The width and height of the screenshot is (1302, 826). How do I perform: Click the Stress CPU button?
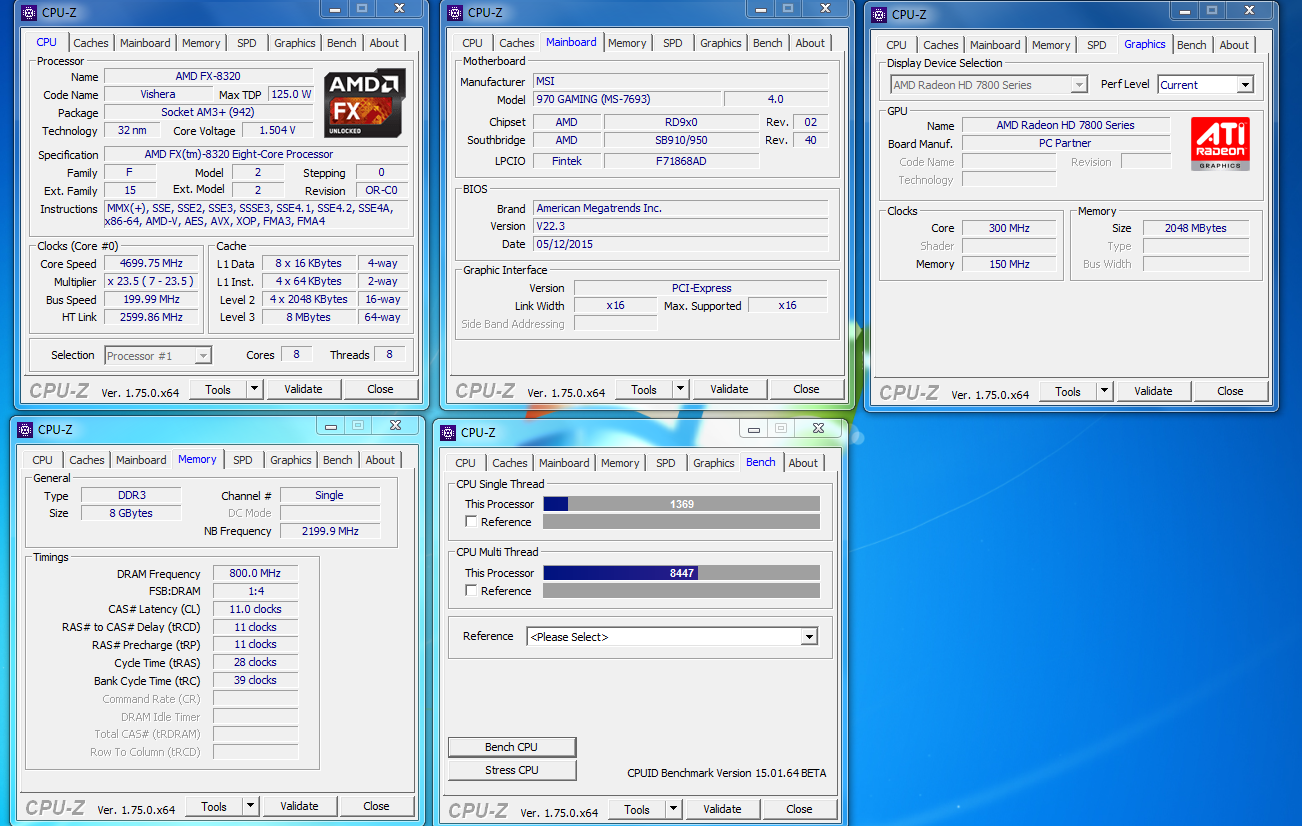click(512, 770)
